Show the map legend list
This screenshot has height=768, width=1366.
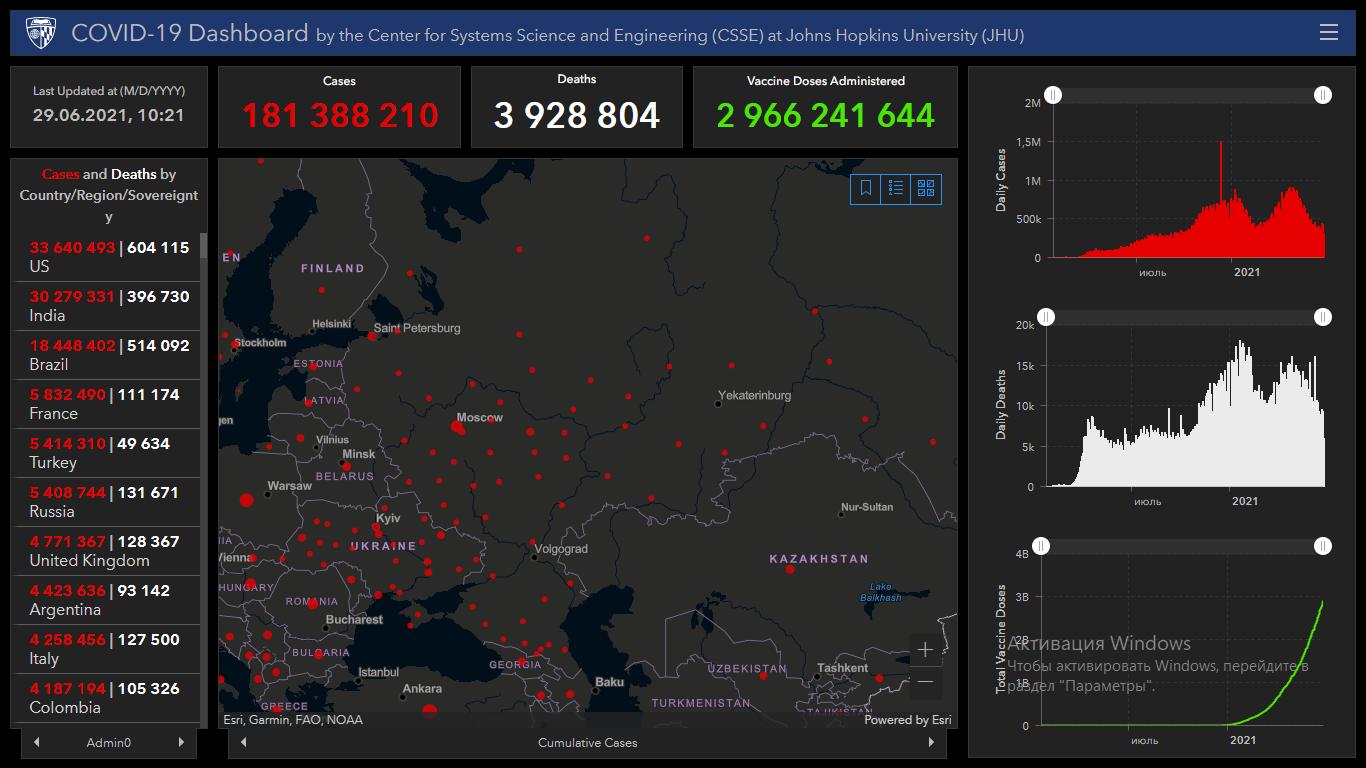896,188
